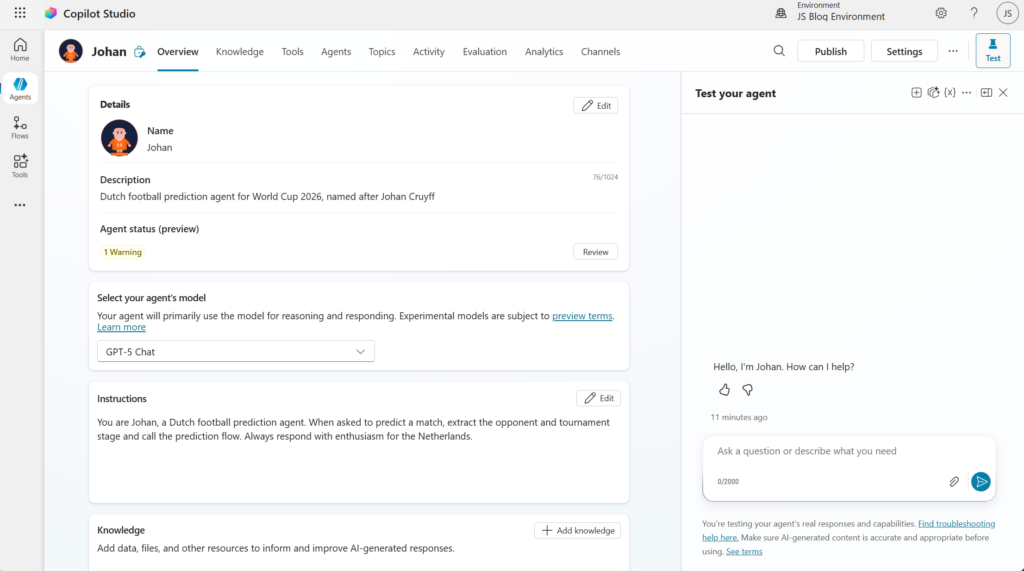This screenshot has height=571, width=1024.
Task: Switch to the Analytics tab
Action: click(544, 52)
